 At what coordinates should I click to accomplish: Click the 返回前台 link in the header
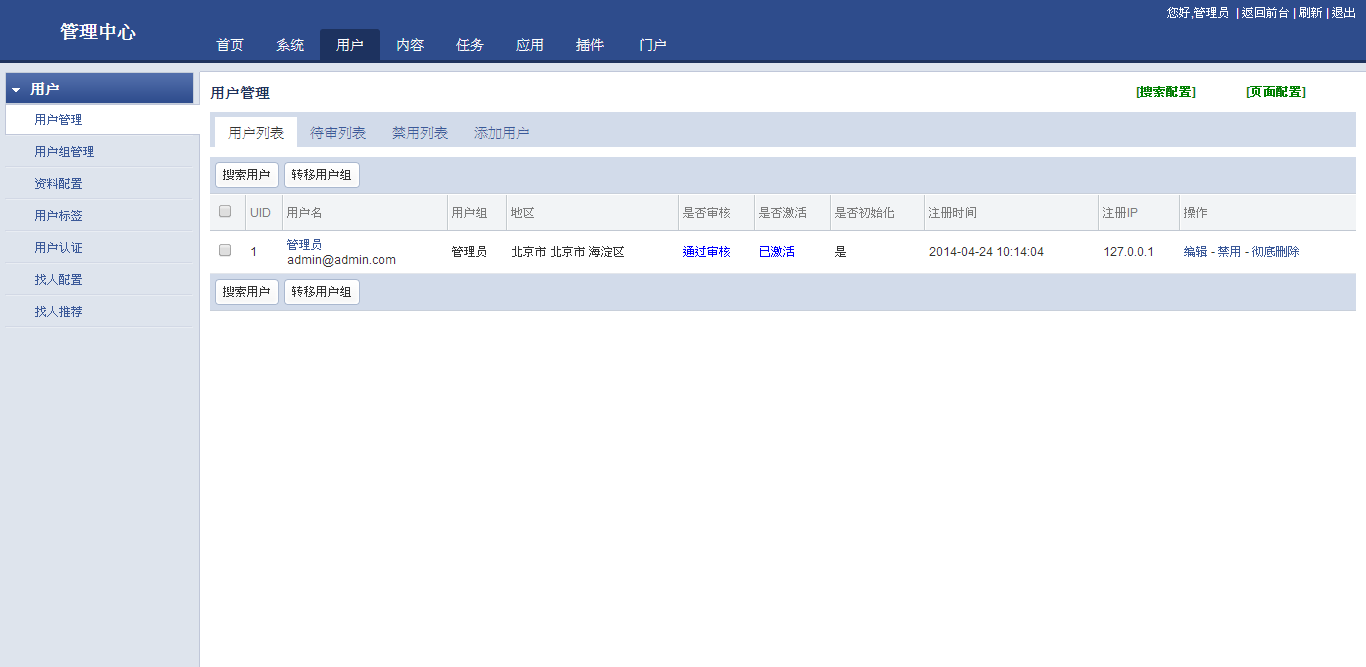click(x=1265, y=13)
